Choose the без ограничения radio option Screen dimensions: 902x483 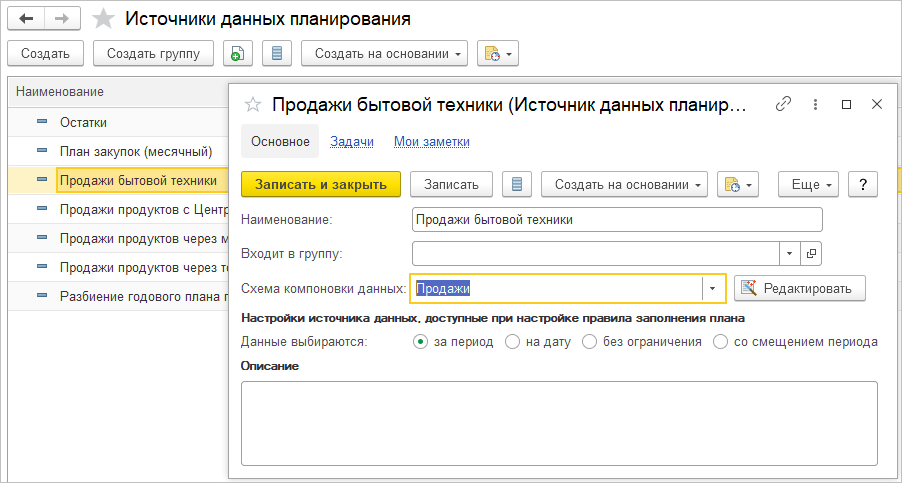(x=589, y=342)
